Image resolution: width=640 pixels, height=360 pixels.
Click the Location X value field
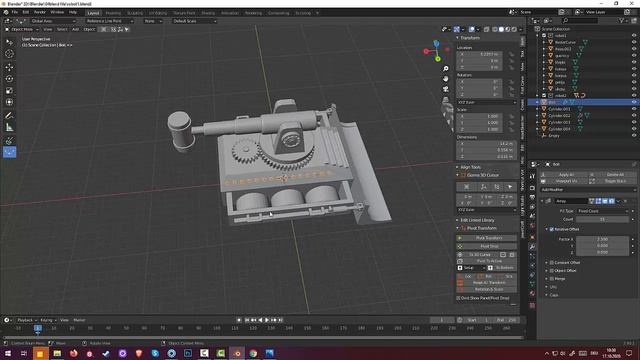point(480,54)
